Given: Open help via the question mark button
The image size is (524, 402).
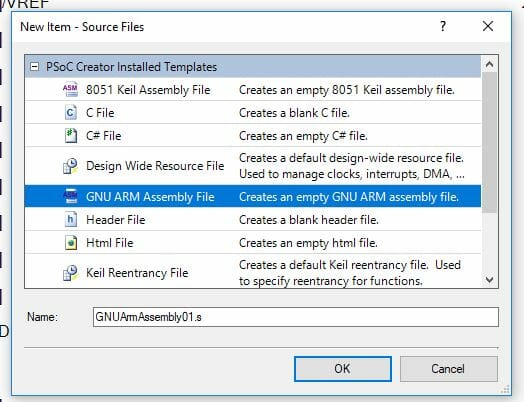Looking at the screenshot, I should 443,26.
